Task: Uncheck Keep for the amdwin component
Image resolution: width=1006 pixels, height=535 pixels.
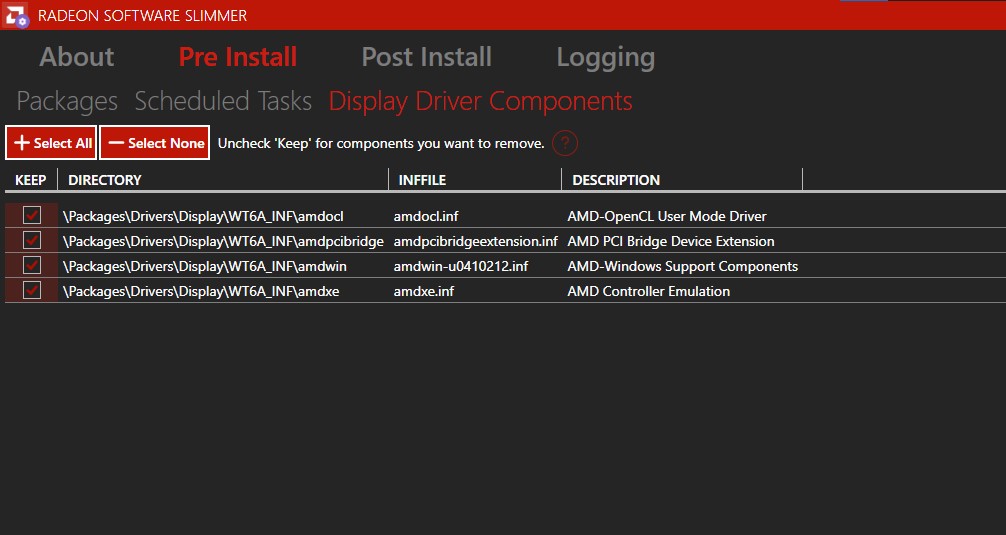Action: click(x=32, y=265)
